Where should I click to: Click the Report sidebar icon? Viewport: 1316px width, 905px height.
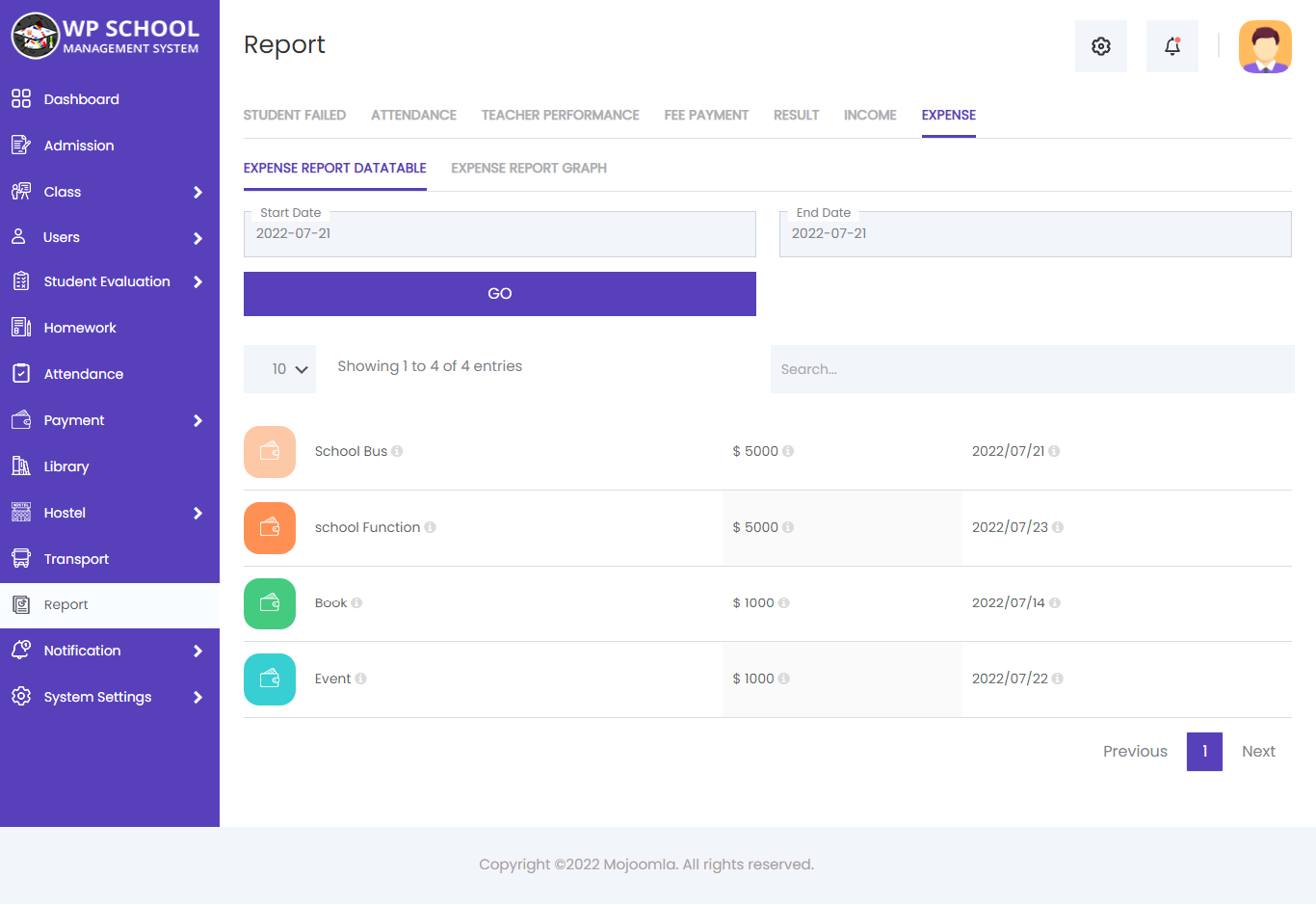point(21,604)
